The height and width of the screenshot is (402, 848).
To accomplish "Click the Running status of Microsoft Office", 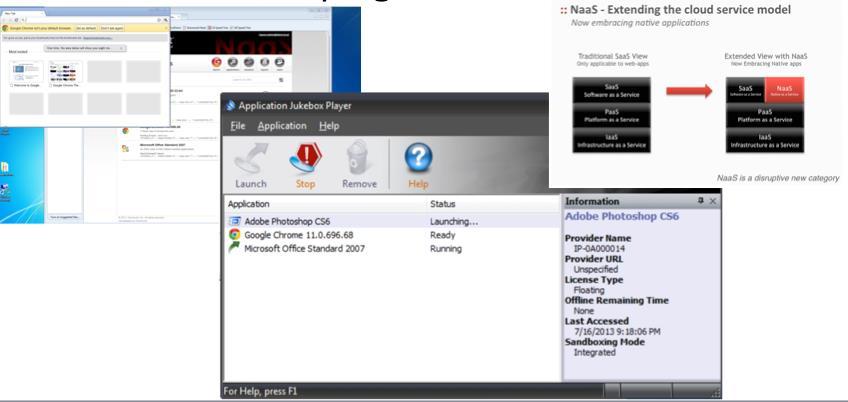I will pyautogui.click(x=446, y=248).
